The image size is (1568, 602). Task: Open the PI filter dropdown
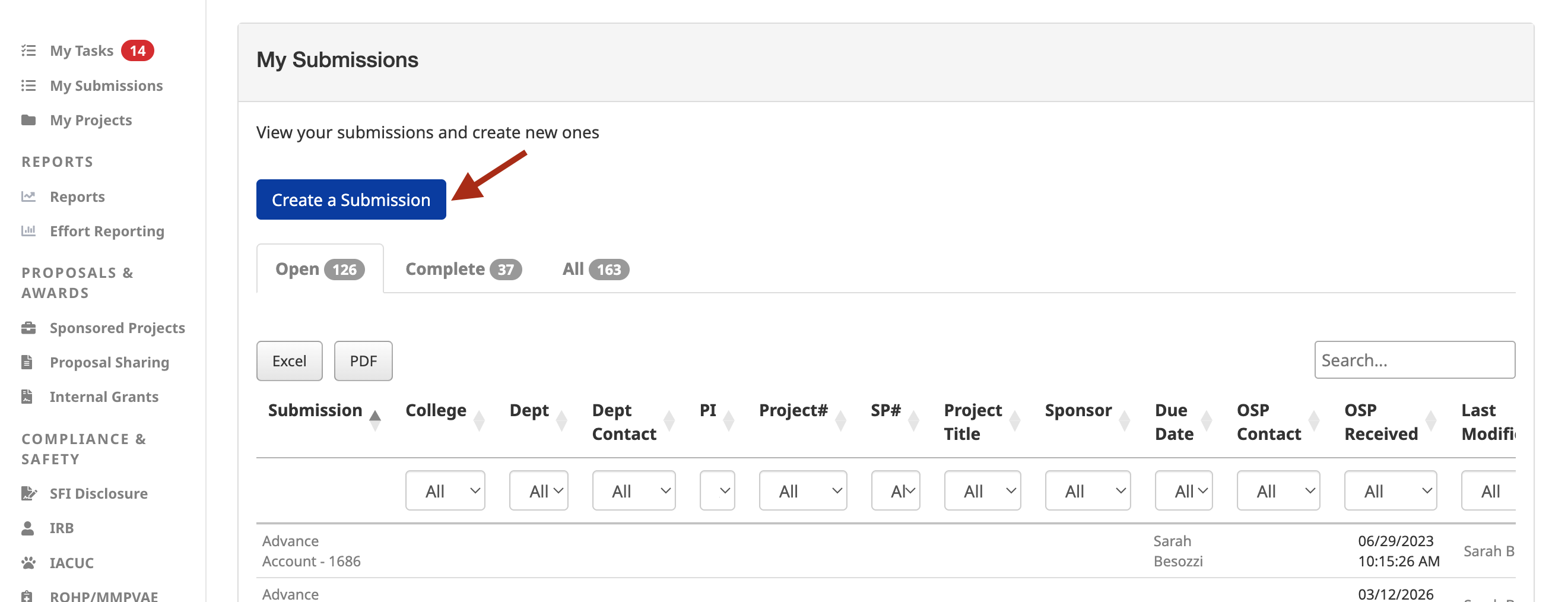[x=717, y=490]
